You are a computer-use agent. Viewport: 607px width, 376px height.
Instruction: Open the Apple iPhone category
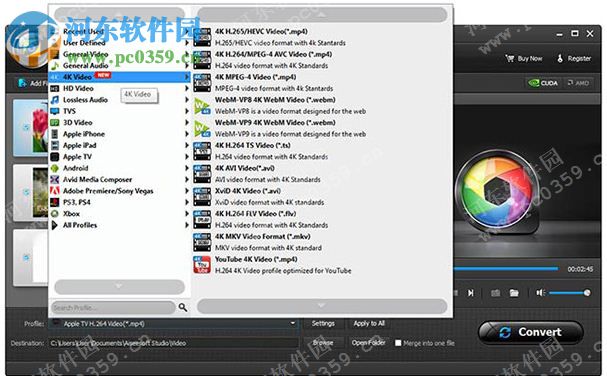coord(120,134)
